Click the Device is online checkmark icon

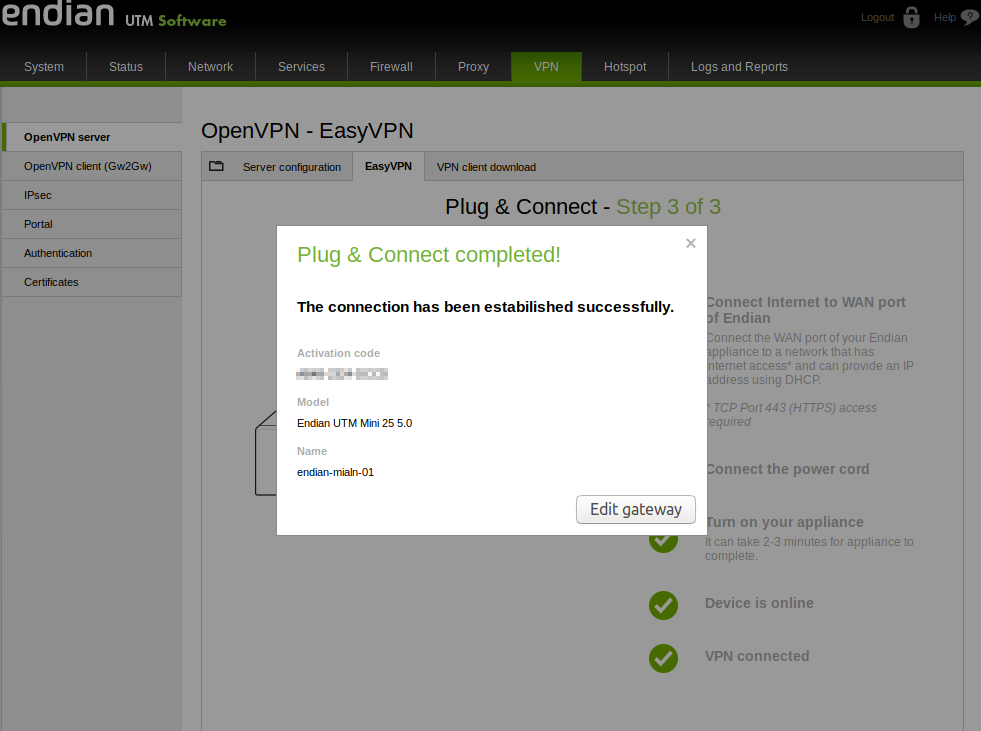pyautogui.click(x=663, y=605)
